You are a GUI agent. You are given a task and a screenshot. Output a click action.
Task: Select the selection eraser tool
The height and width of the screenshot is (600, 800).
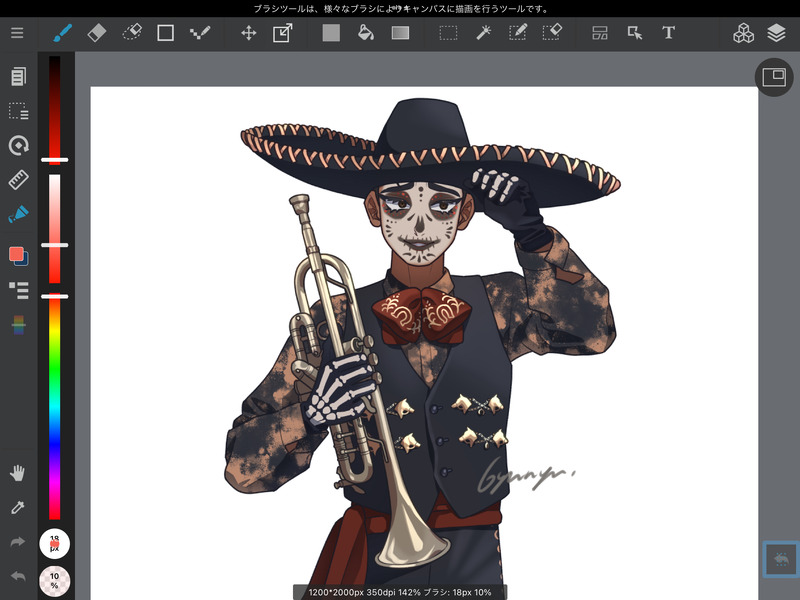pyautogui.click(x=552, y=33)
